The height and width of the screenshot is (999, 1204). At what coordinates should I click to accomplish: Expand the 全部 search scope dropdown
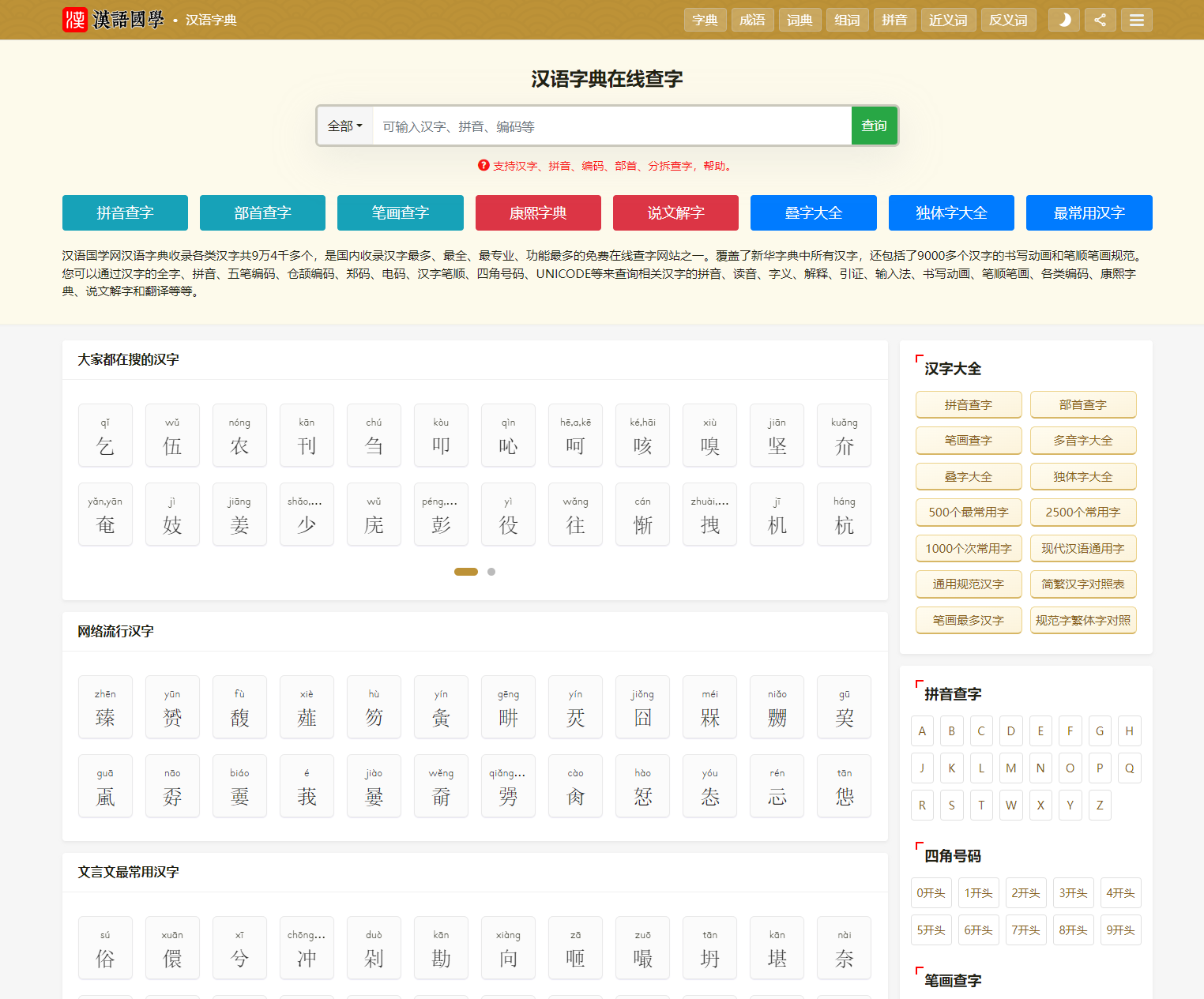[x=345, y=126]
